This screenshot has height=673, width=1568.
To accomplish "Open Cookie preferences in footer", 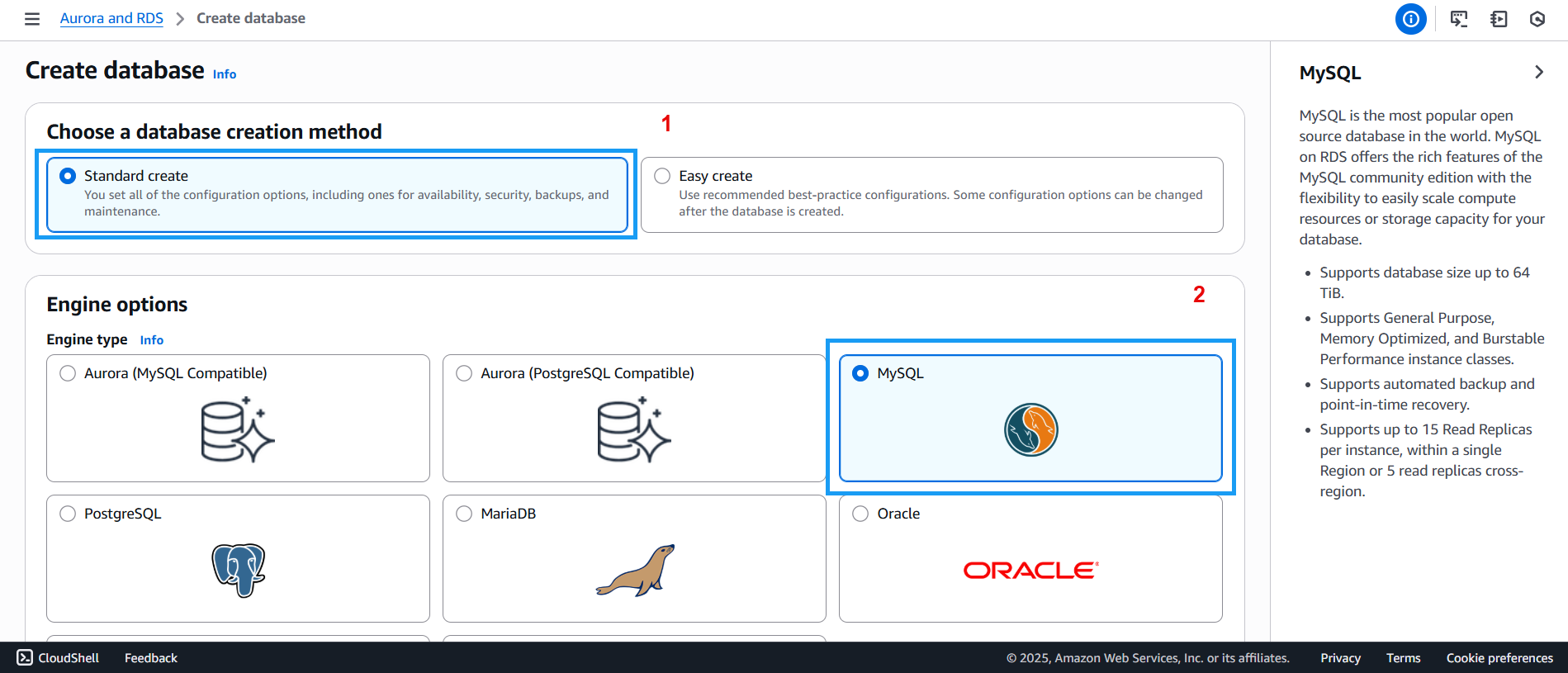I will [x=1499, y=658].
